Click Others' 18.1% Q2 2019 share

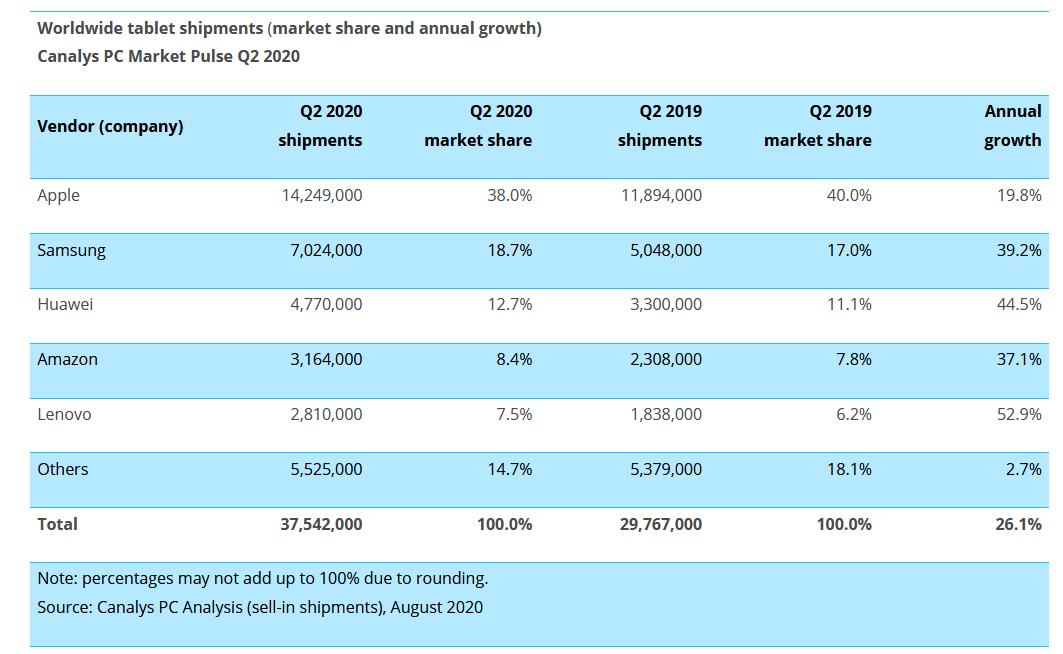[x=849, y=470]
